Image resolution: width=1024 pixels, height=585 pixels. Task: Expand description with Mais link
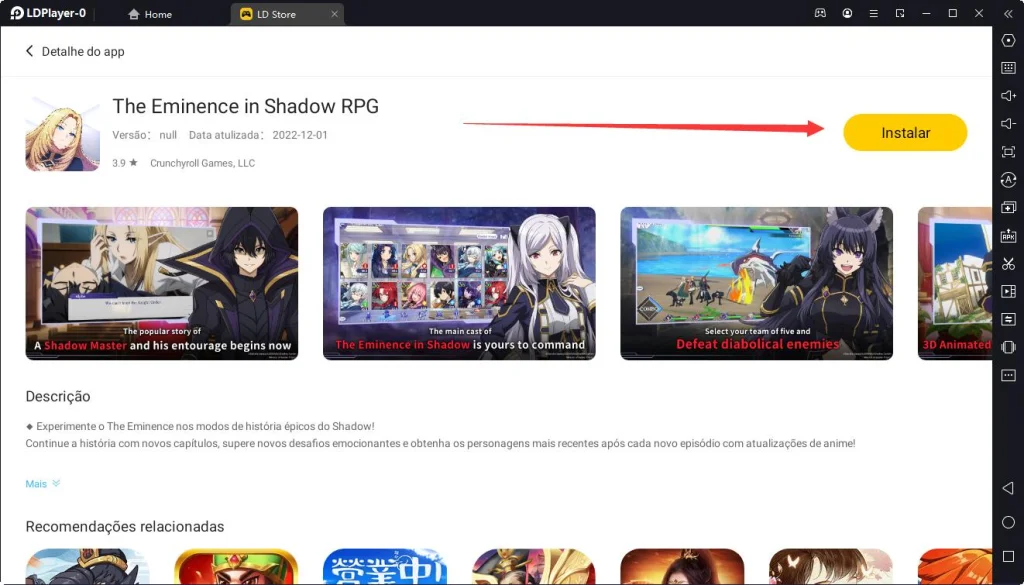(x=42, y=484)
